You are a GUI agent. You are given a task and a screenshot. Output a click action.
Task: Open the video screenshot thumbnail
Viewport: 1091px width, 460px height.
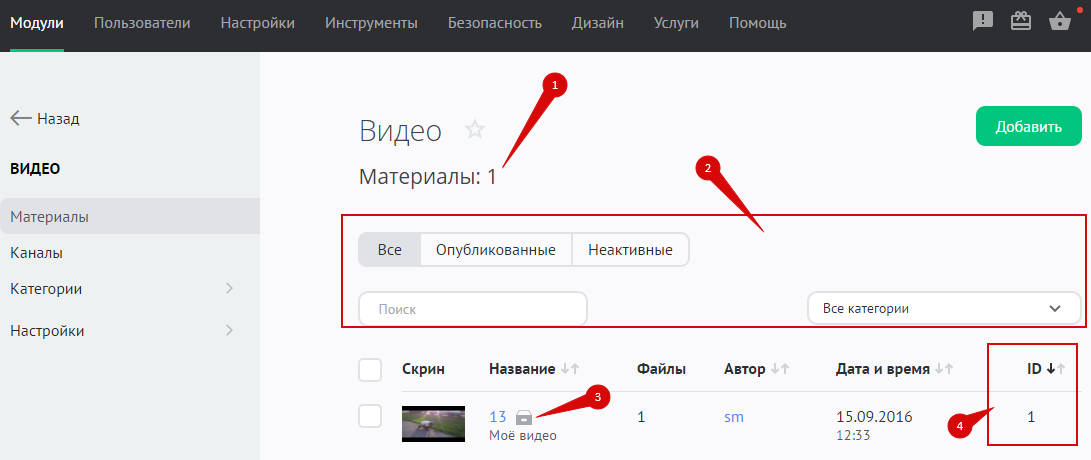pyautogui.click(x=433, y=424)
